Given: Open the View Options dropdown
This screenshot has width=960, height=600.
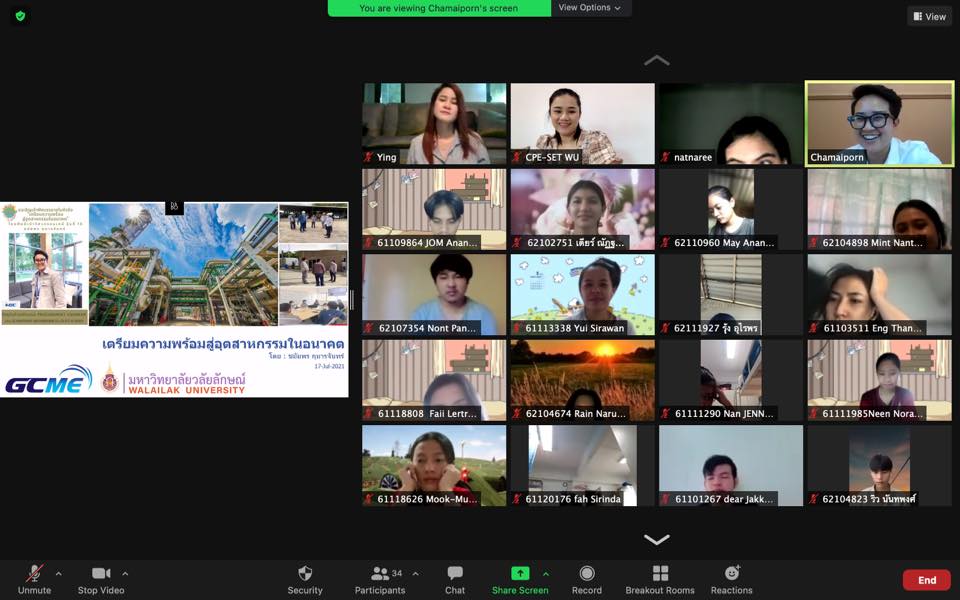Looking at the screenshot, I should [x=589, y=8].
